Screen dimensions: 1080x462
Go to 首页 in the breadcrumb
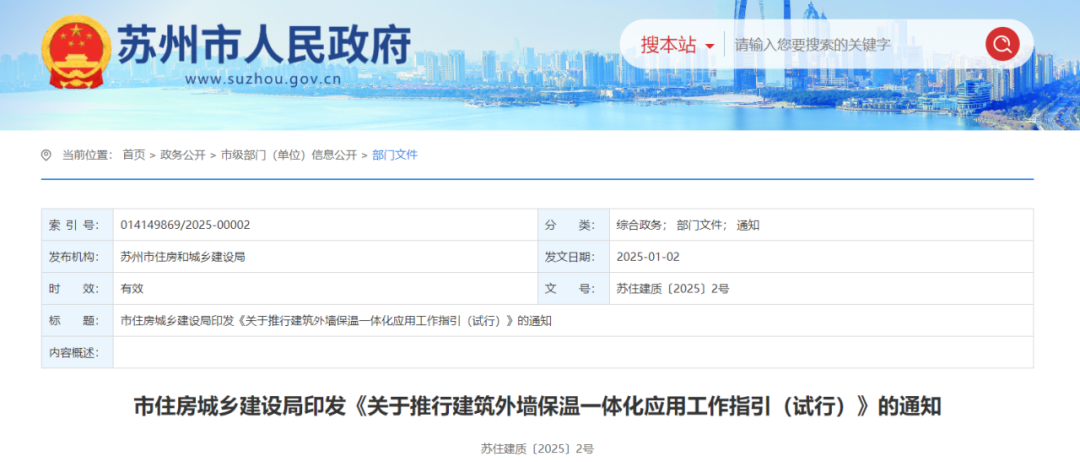pyautogui.click(x=133, y=155)
